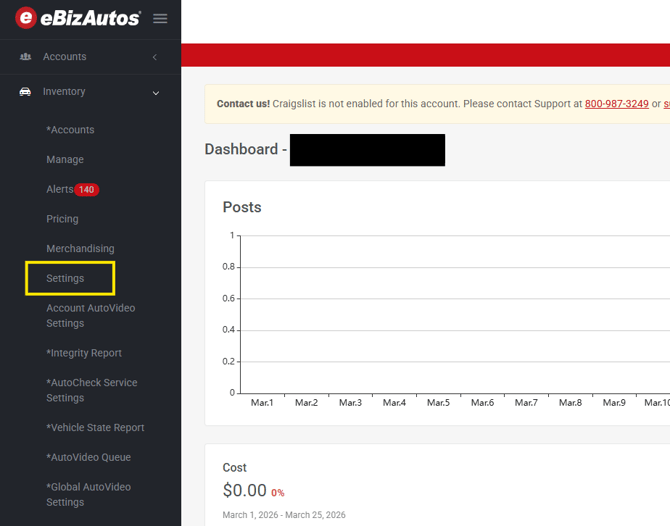Open the *AutoVideo Queue

coord(88,457)
